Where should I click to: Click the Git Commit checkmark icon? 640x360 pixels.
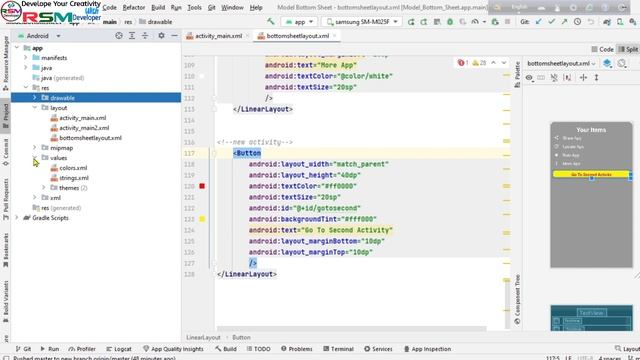tap(551, 22)
